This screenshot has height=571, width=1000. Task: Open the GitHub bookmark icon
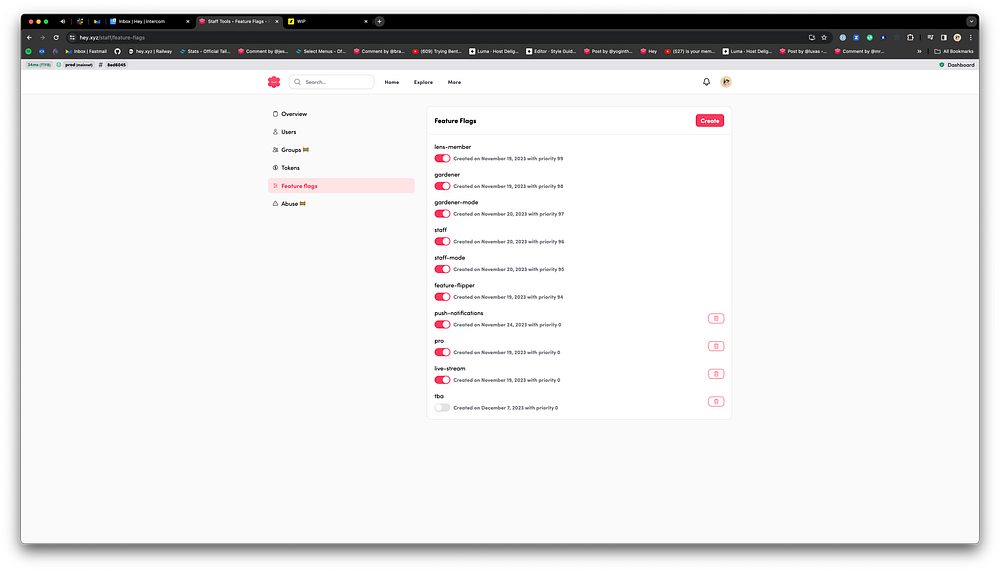tap(117, 51)
